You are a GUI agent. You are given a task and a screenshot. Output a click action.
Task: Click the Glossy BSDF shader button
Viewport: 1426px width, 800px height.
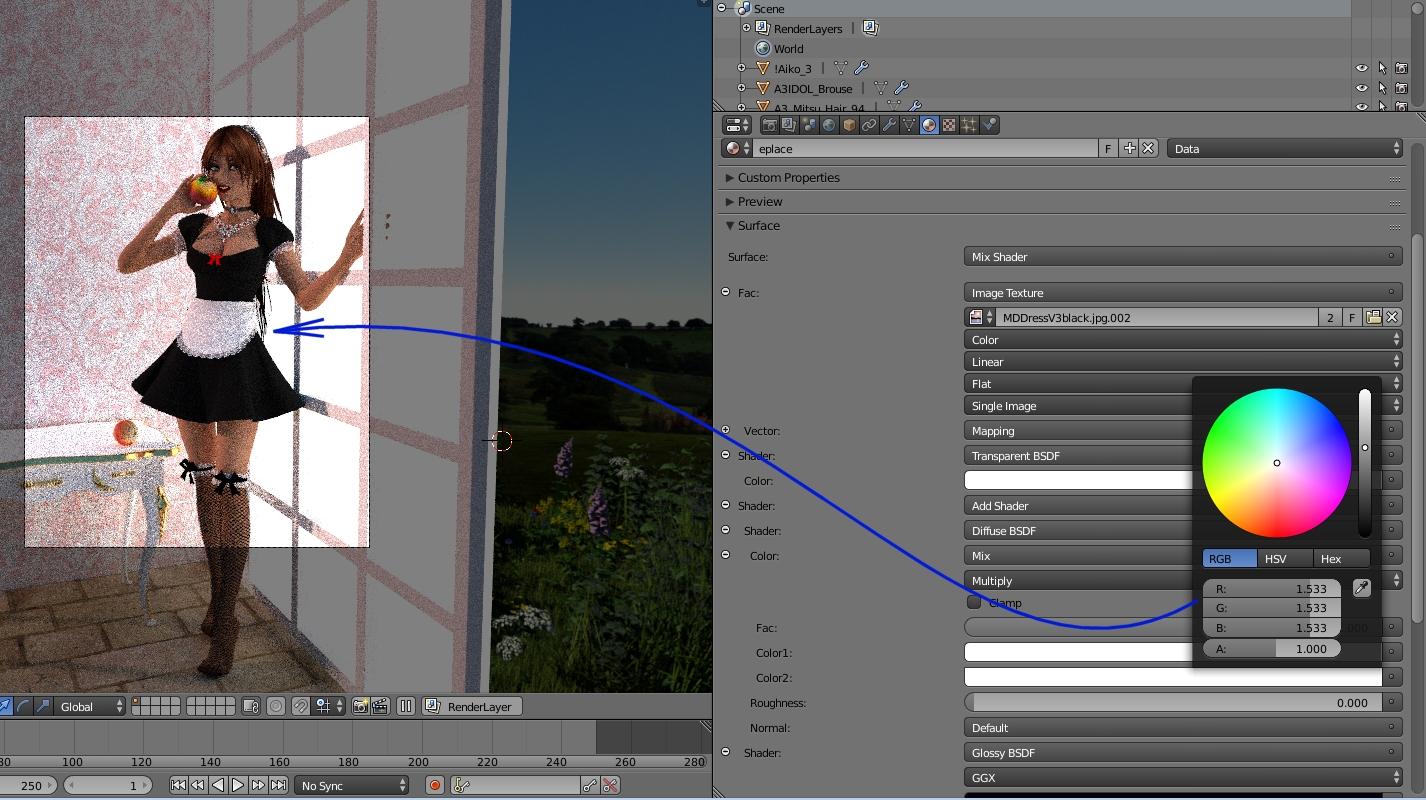click(1183, 752)
